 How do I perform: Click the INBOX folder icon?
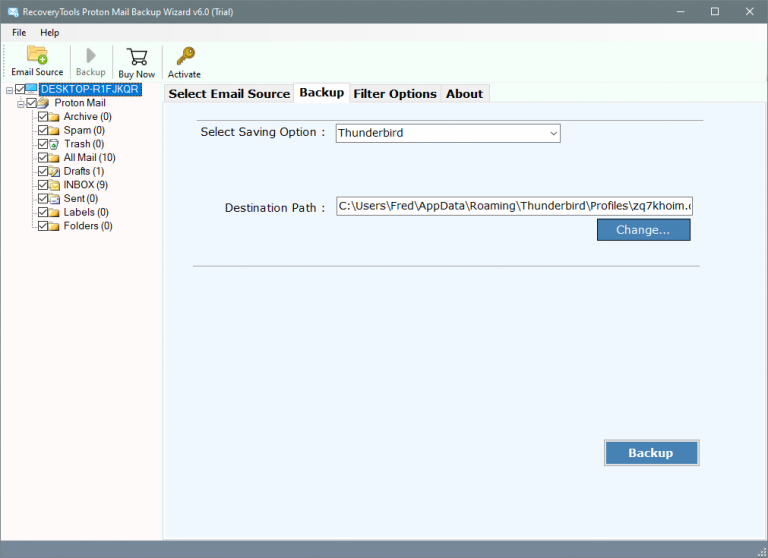[54, 185]
